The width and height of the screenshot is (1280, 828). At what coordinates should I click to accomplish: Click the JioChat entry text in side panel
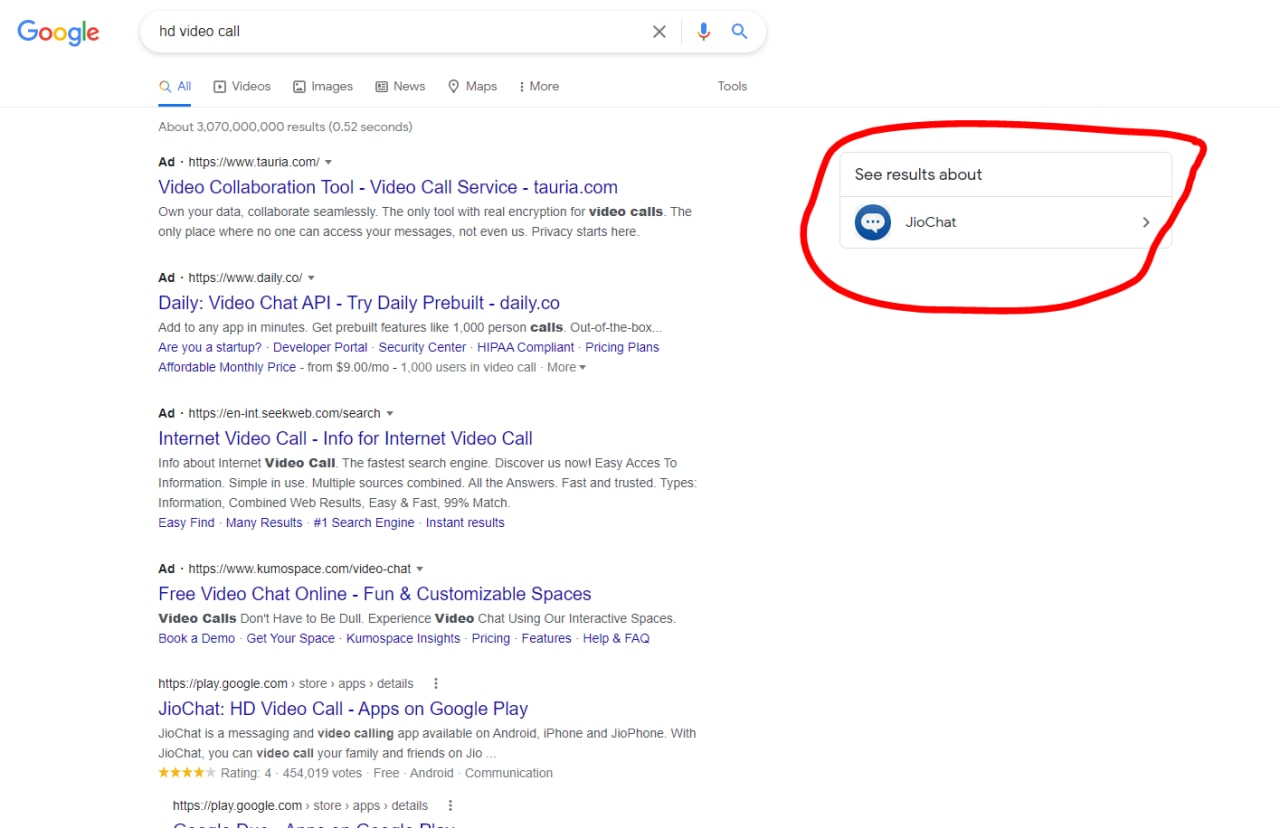[931, 222]
